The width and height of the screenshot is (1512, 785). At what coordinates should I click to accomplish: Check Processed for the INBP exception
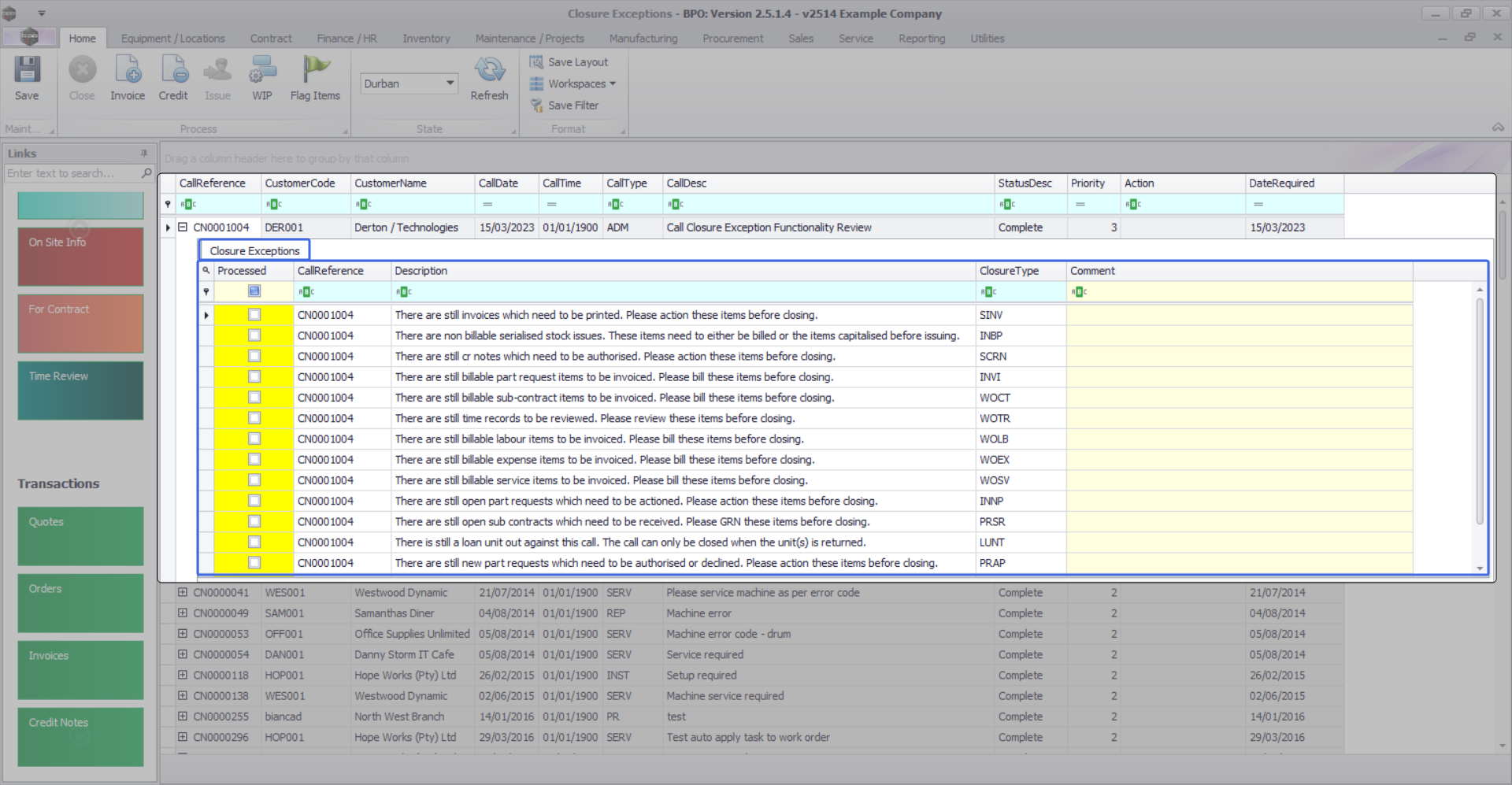254,335
